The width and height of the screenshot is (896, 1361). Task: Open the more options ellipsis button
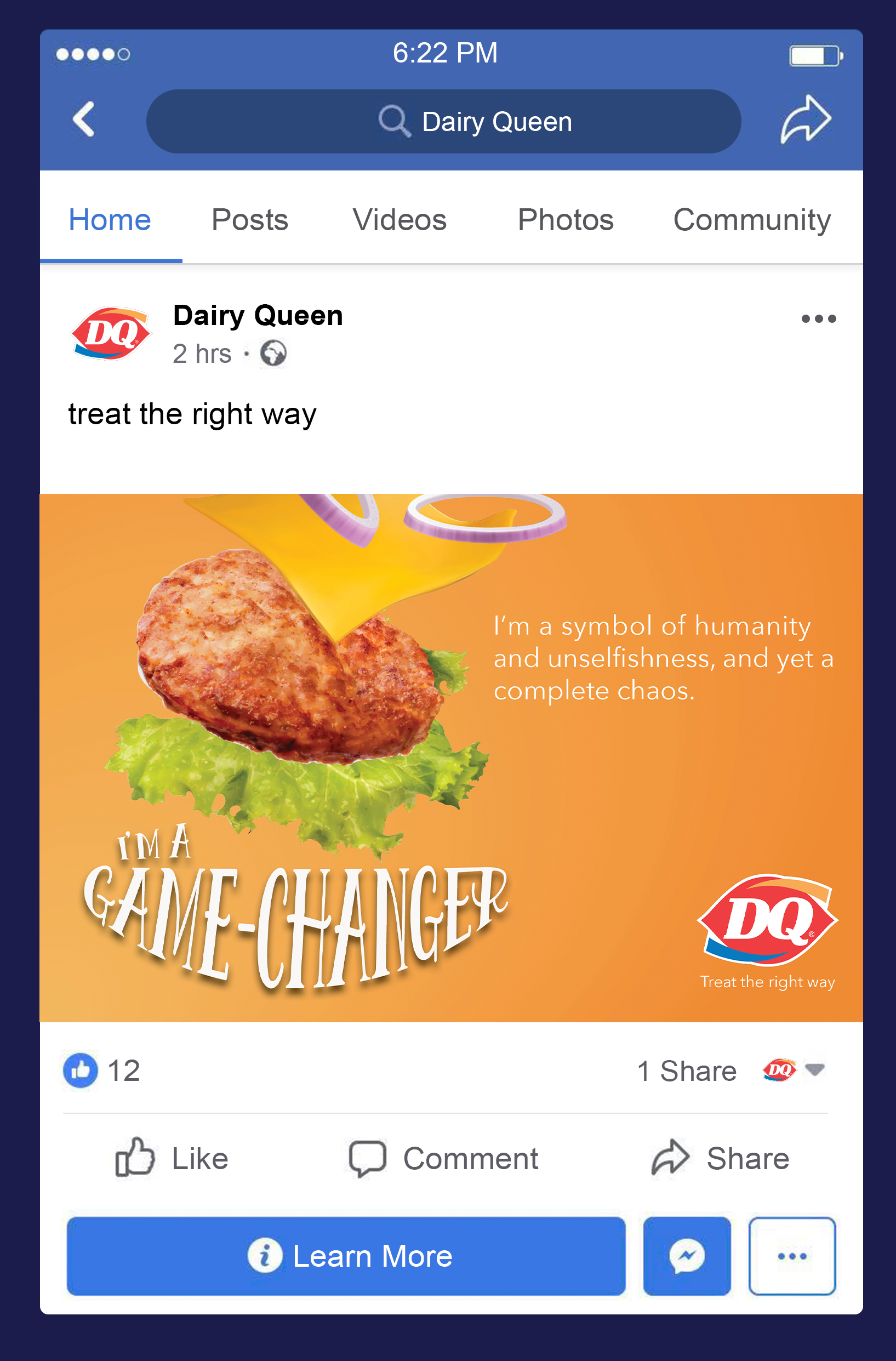tap(792, 1256)
